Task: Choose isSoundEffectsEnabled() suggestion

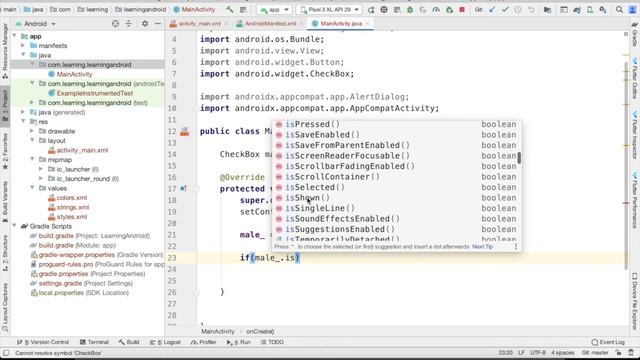Action: [x=396, y=219]
